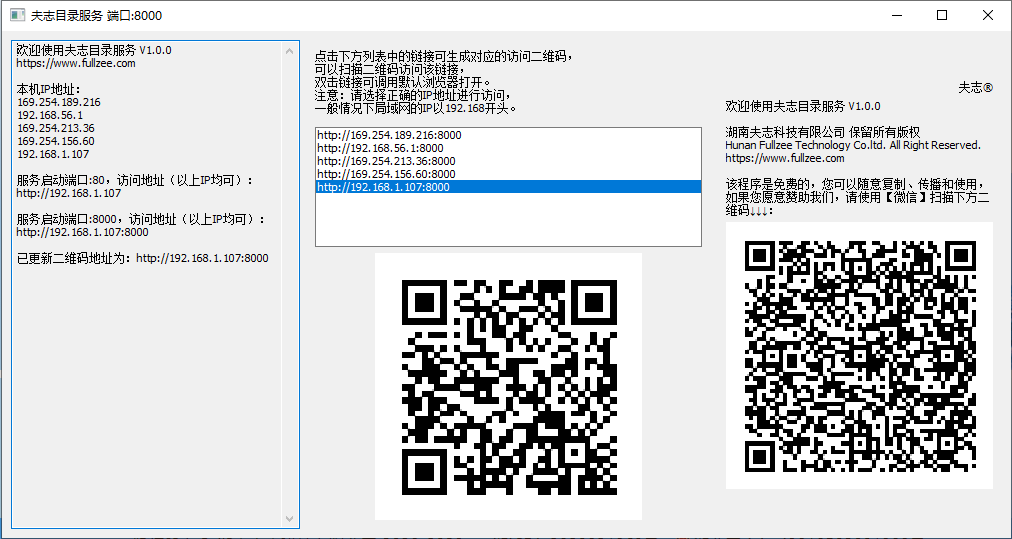Click https://www.fullzee.com in right about panel
The height and width of the screenshot is (539, 1012).
tap(785, 158)
